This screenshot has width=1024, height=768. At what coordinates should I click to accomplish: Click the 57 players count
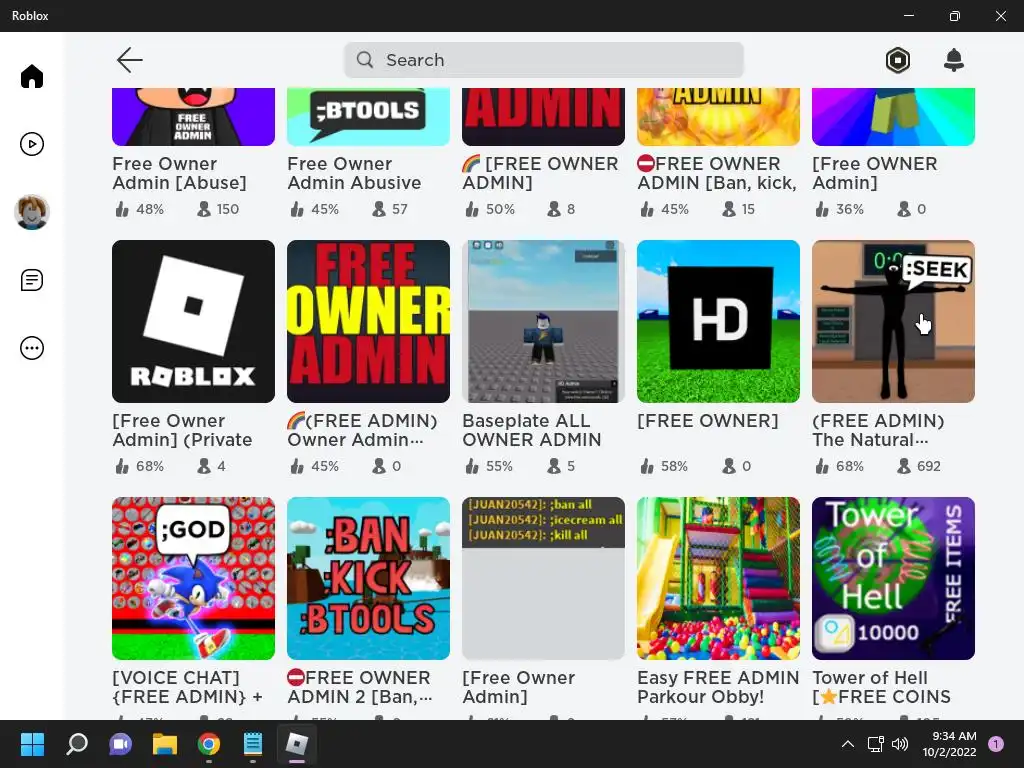400,209
